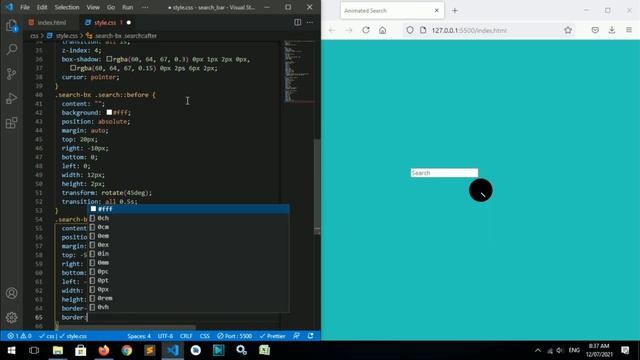The height and width of the screenshot is (360, 640).
Task: Open a new Firefox tab
Action: 455,11
